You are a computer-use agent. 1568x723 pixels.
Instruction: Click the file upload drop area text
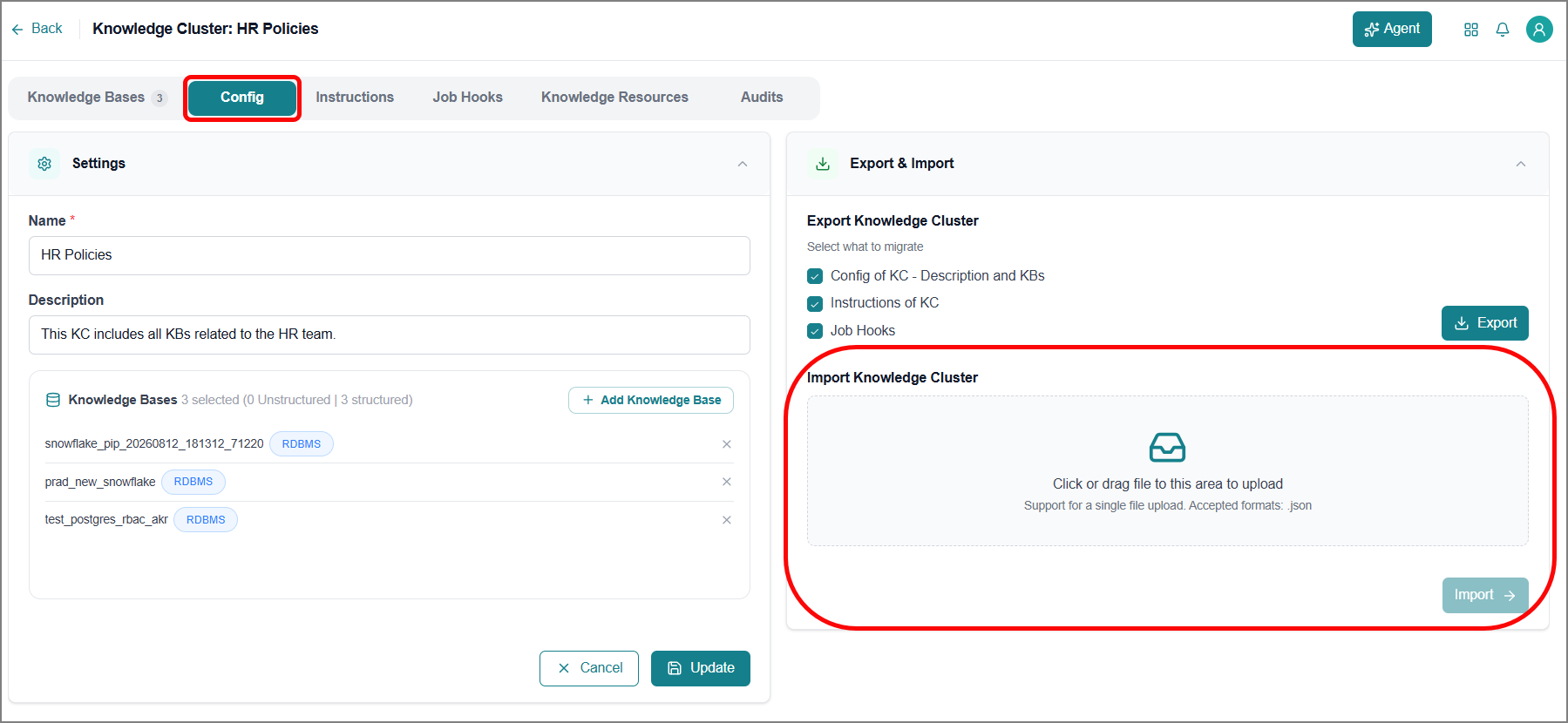tap(1167, 484)
